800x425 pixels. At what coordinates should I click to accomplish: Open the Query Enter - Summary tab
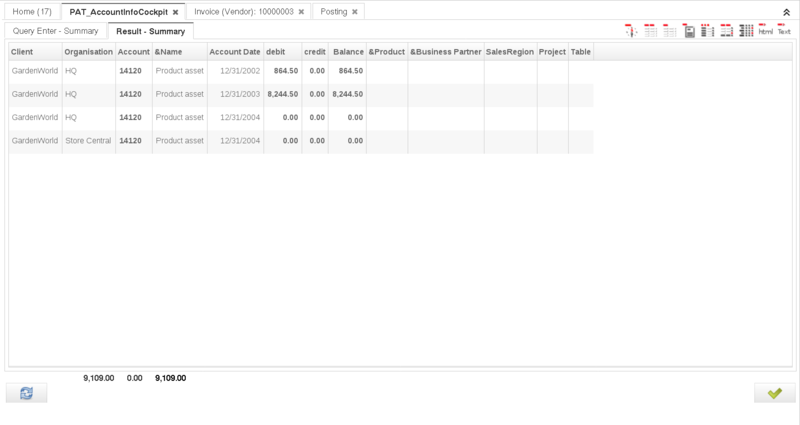click(x=55, y=31)
